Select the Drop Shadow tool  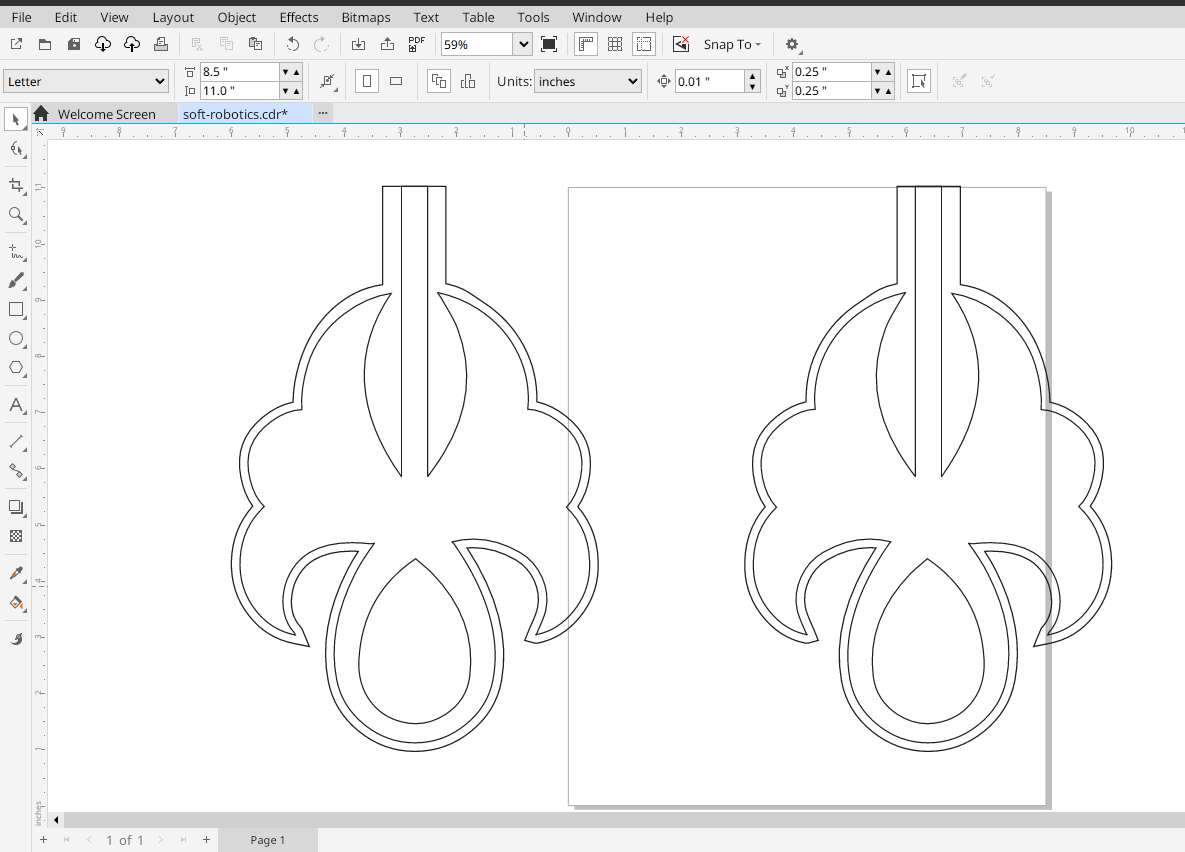coord(16,507)
